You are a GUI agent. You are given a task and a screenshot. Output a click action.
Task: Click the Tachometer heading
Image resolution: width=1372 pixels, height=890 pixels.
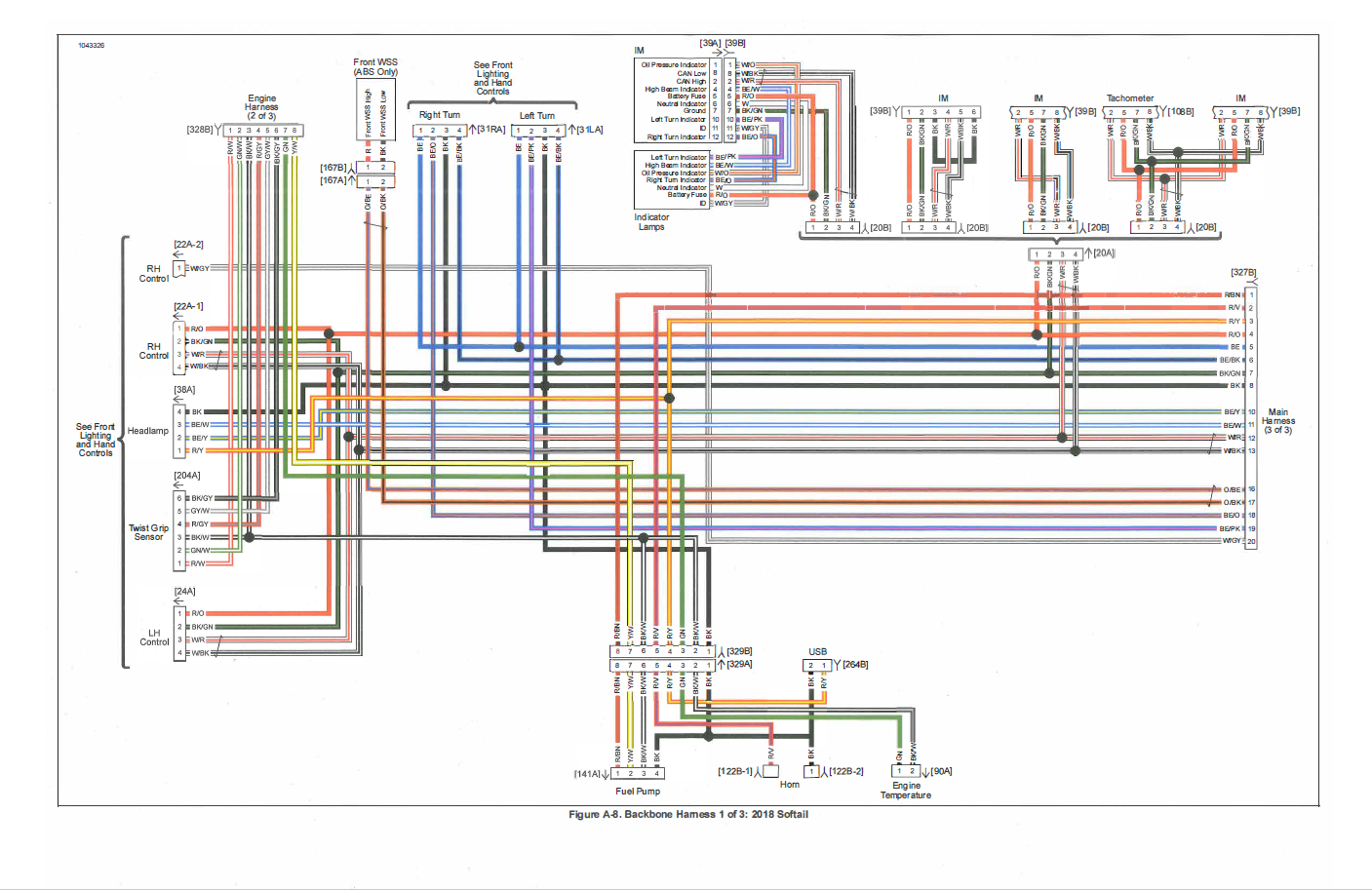coord(1129,98)
